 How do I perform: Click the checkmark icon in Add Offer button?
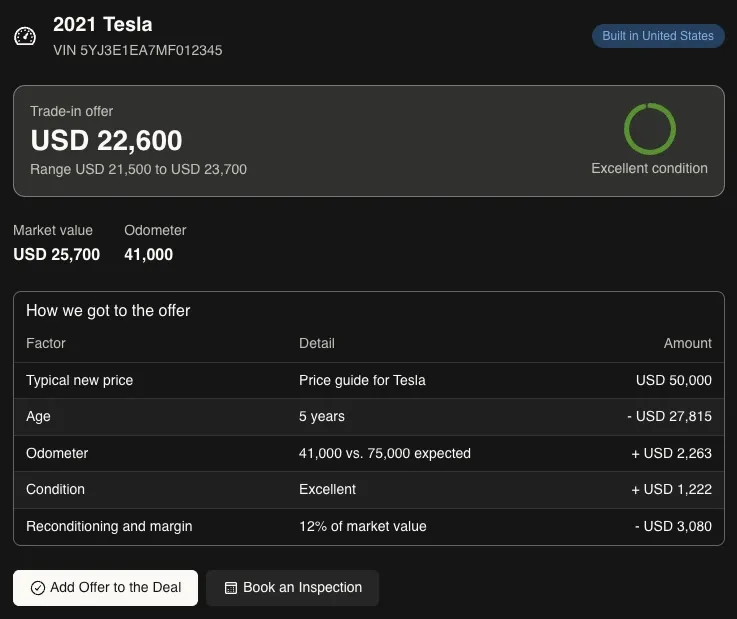click(38, 588)
